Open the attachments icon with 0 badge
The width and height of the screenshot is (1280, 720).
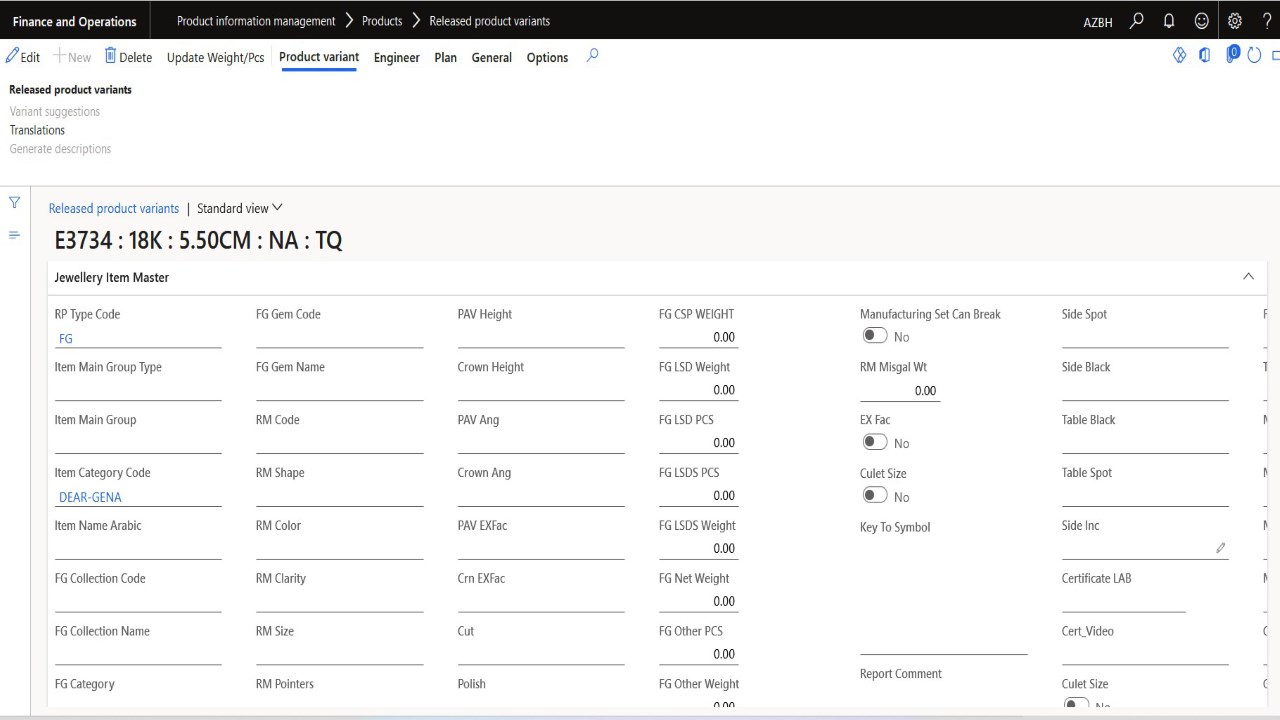tap(1232, 55)
